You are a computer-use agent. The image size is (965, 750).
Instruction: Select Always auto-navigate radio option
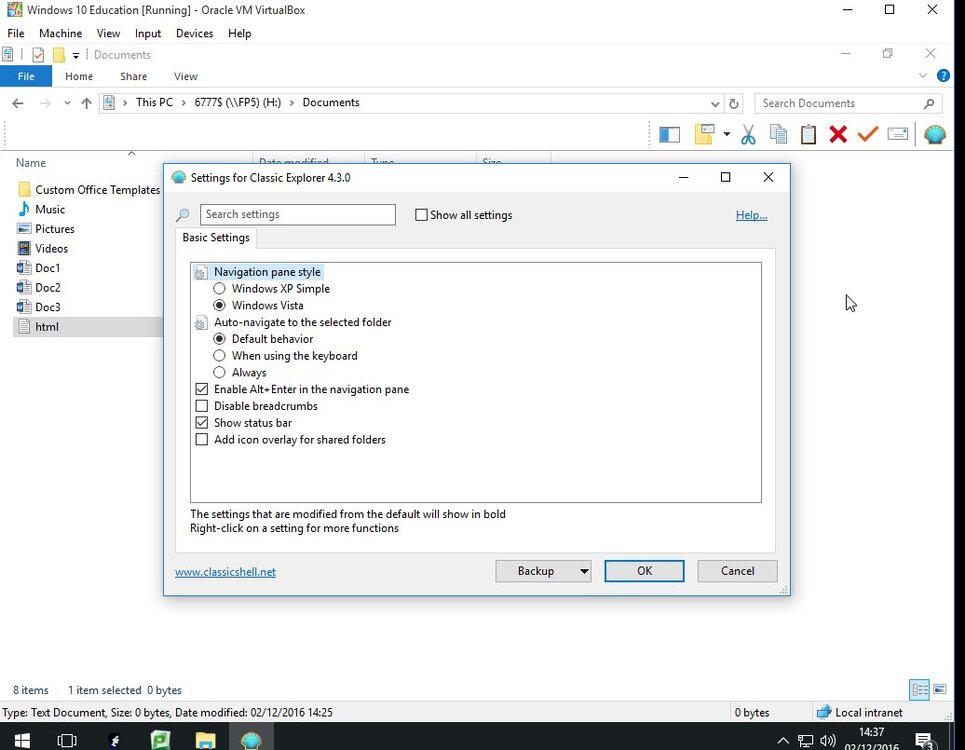pos(219,372)
